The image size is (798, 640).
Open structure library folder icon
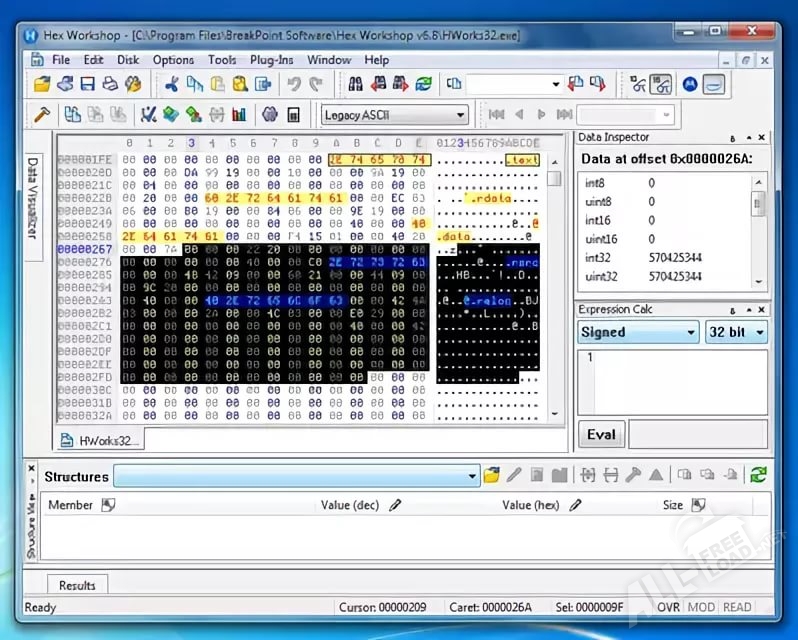tap(491, 475)
